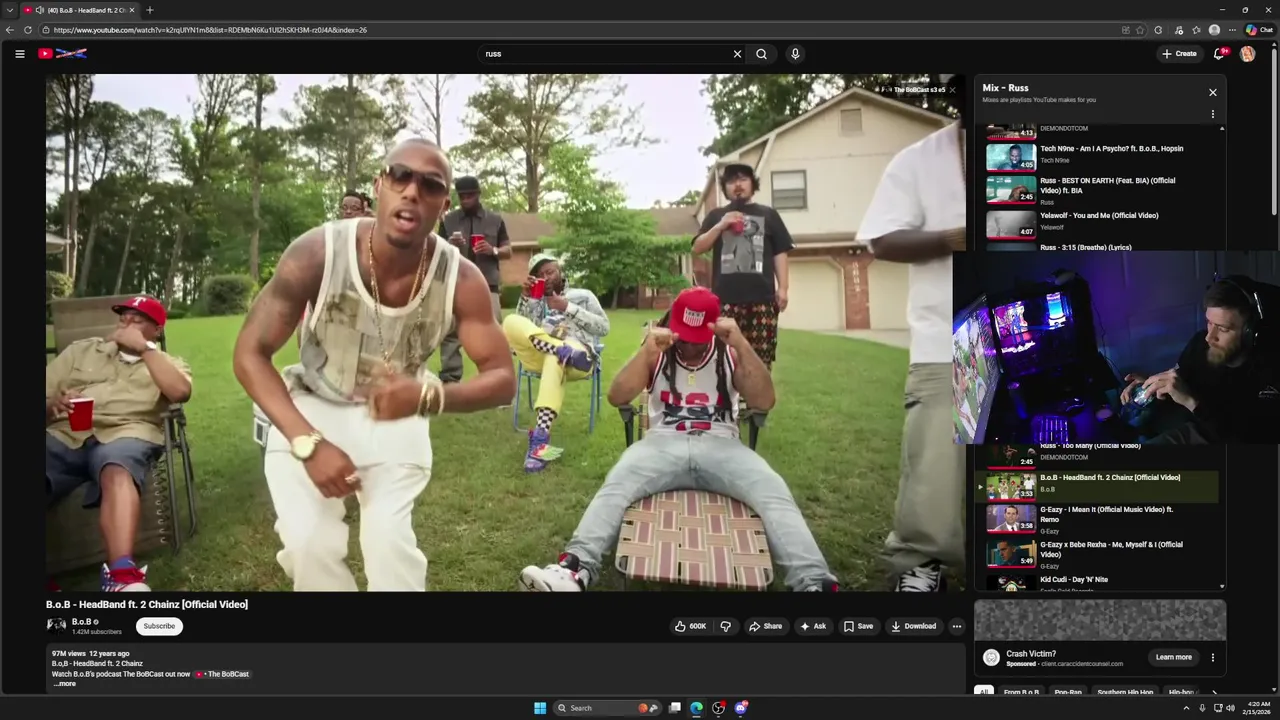Image resolution: width=1280 pixels, height=720 pixels.
Task: Open YouTube notifications bell
Action: coord(1219,54)
